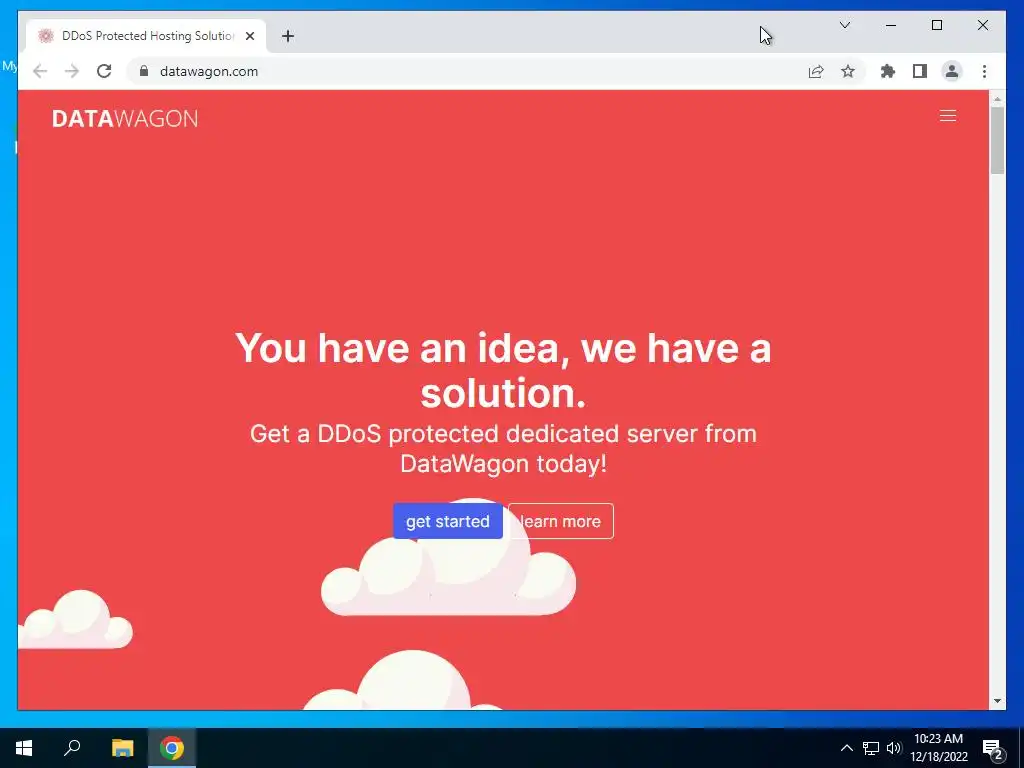Click the vertical scrollbar thumb
The image size is (1024, 768).
click(x=997, y=140)
